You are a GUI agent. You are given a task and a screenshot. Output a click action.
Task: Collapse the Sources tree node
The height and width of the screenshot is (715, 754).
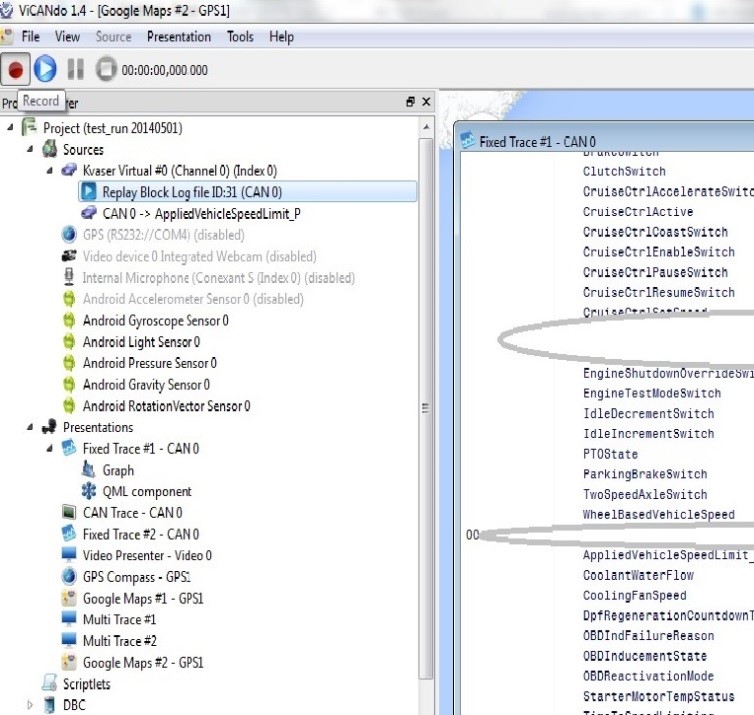coord(30,149)
